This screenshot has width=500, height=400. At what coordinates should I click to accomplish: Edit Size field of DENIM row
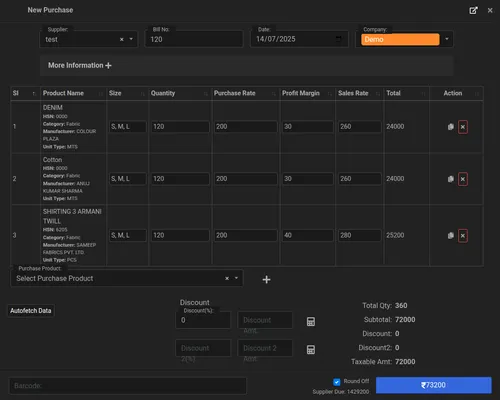click(128, 127)
